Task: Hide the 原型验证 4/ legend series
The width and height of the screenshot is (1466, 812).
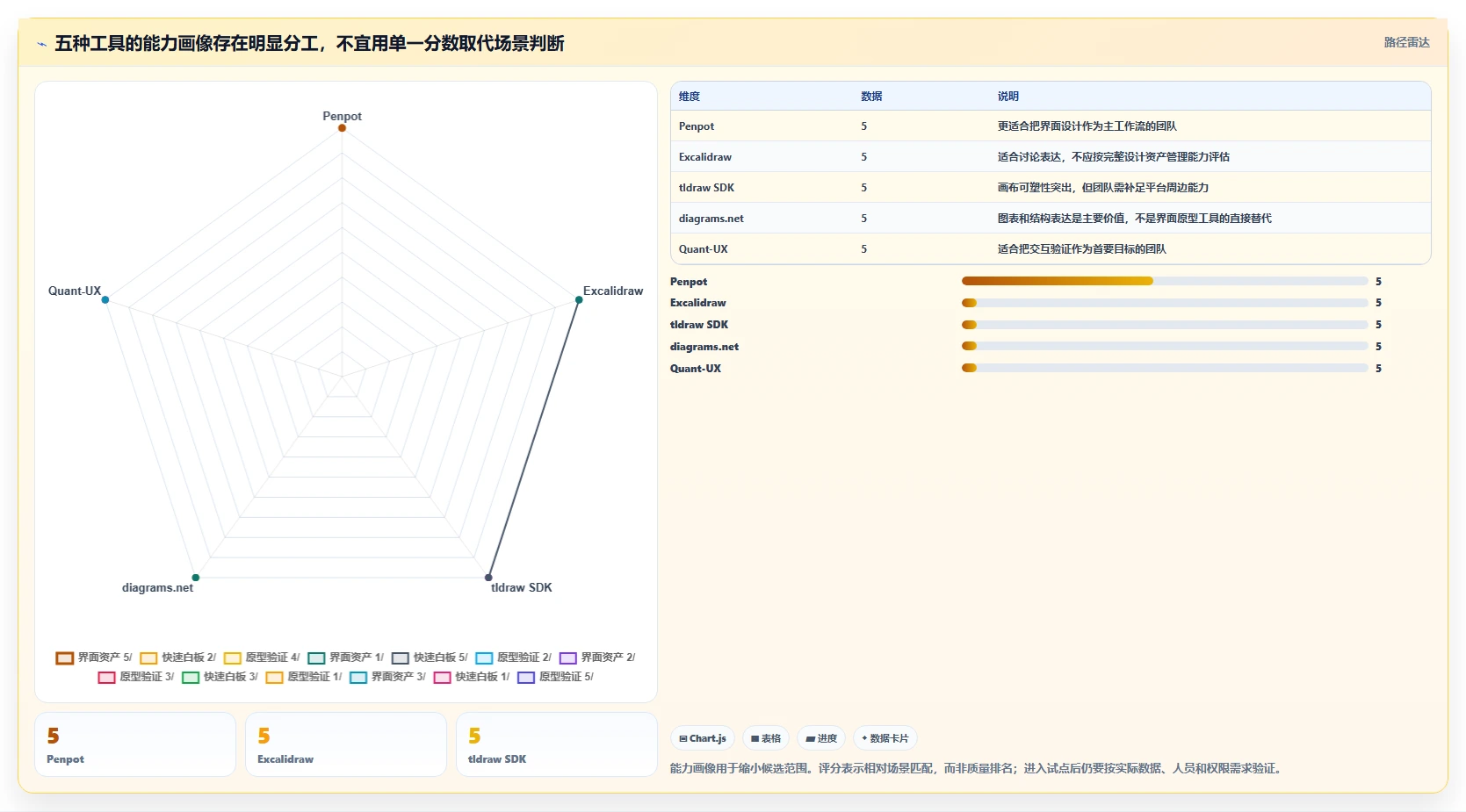Action: click(262, 658)
